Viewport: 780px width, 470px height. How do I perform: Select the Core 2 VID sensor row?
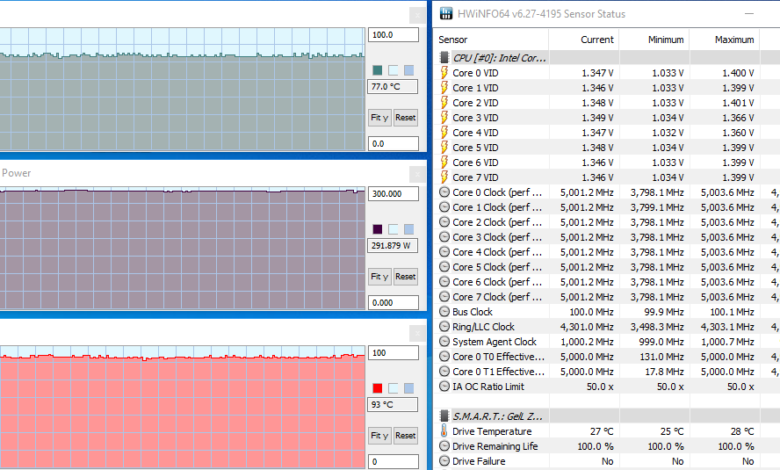[x=607, y=102]
